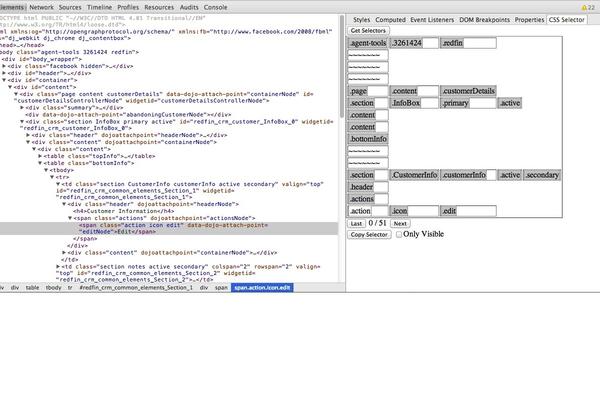Select the div abandoningCustomerNode line
The image size is (600, 400).
tap(128, 114)
